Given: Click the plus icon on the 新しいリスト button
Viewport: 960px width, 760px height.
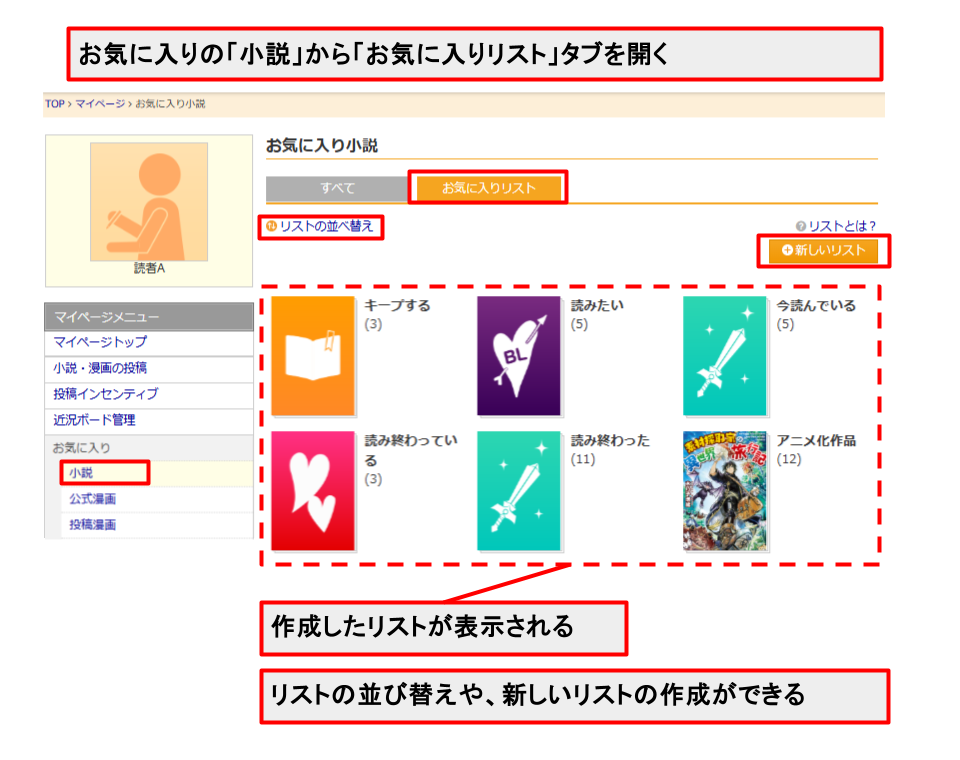Looking at the screenshot, I should 785,251.
